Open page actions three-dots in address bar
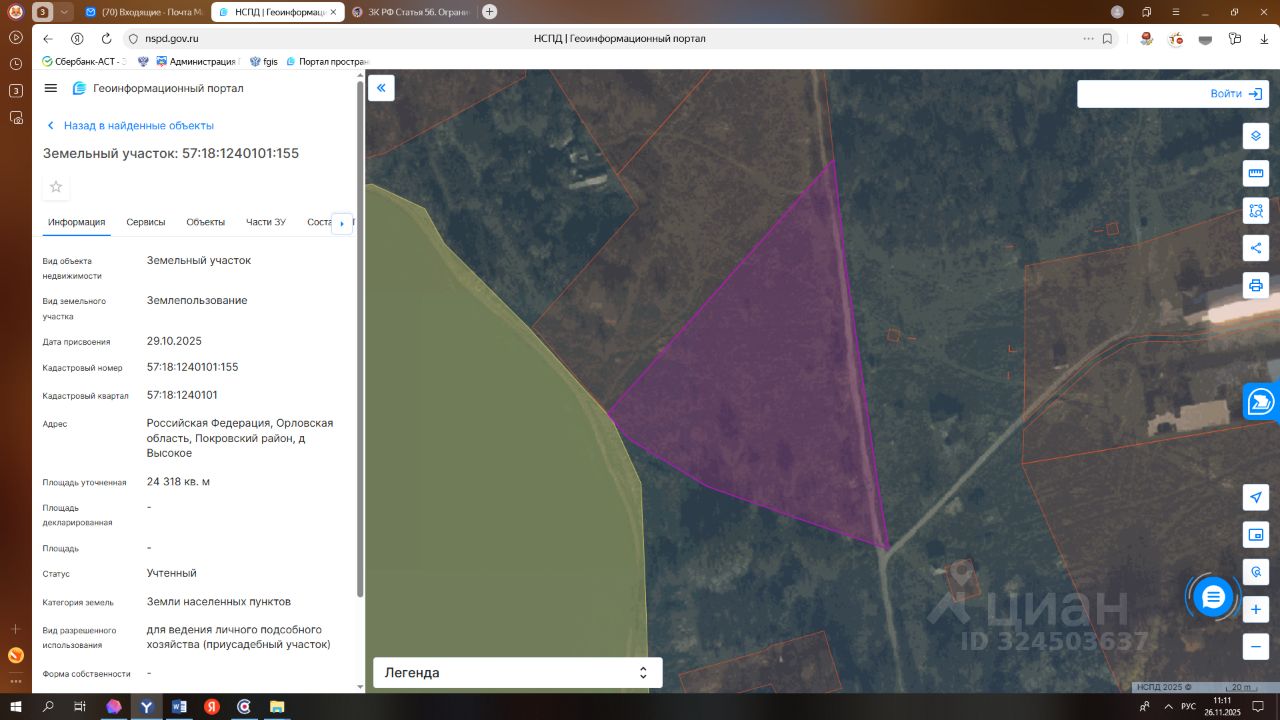The image size is (1280, 720). (x=1088, y=39)
